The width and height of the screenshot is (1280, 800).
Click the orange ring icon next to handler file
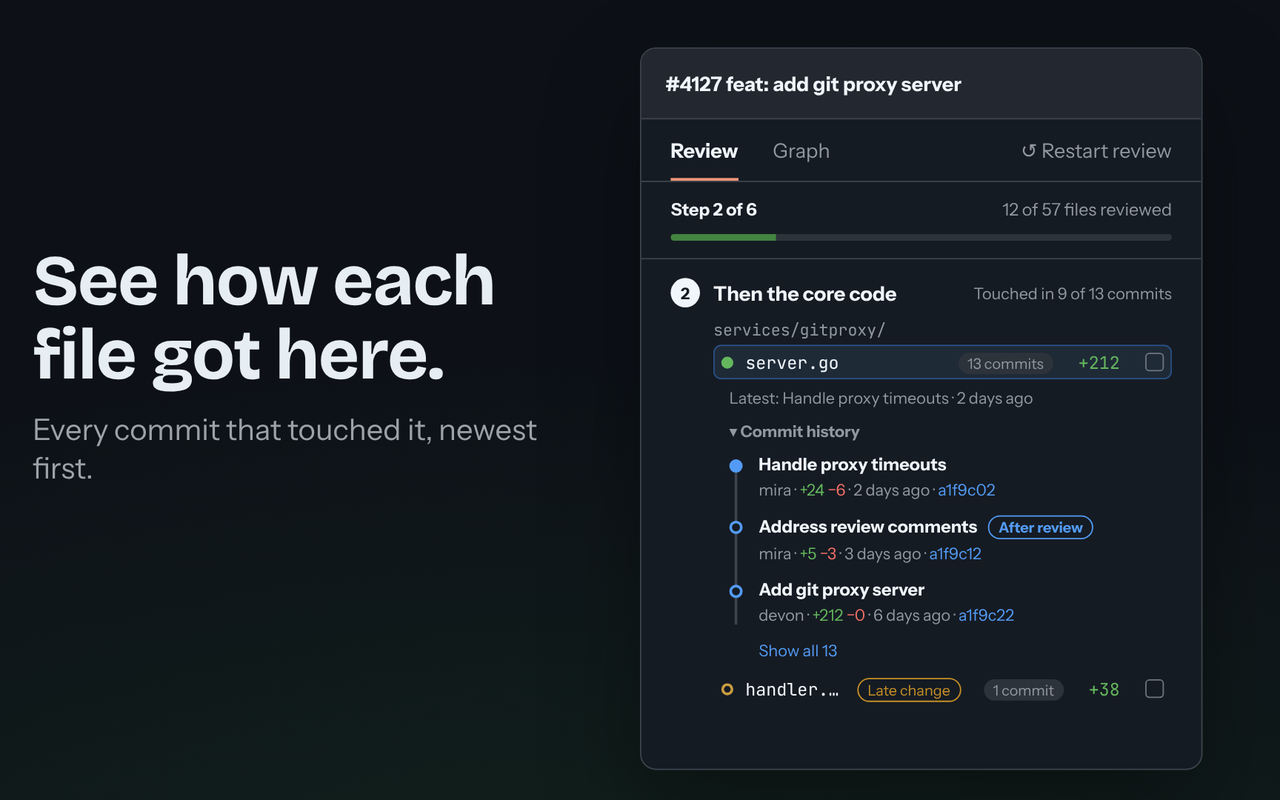[727, 689]
